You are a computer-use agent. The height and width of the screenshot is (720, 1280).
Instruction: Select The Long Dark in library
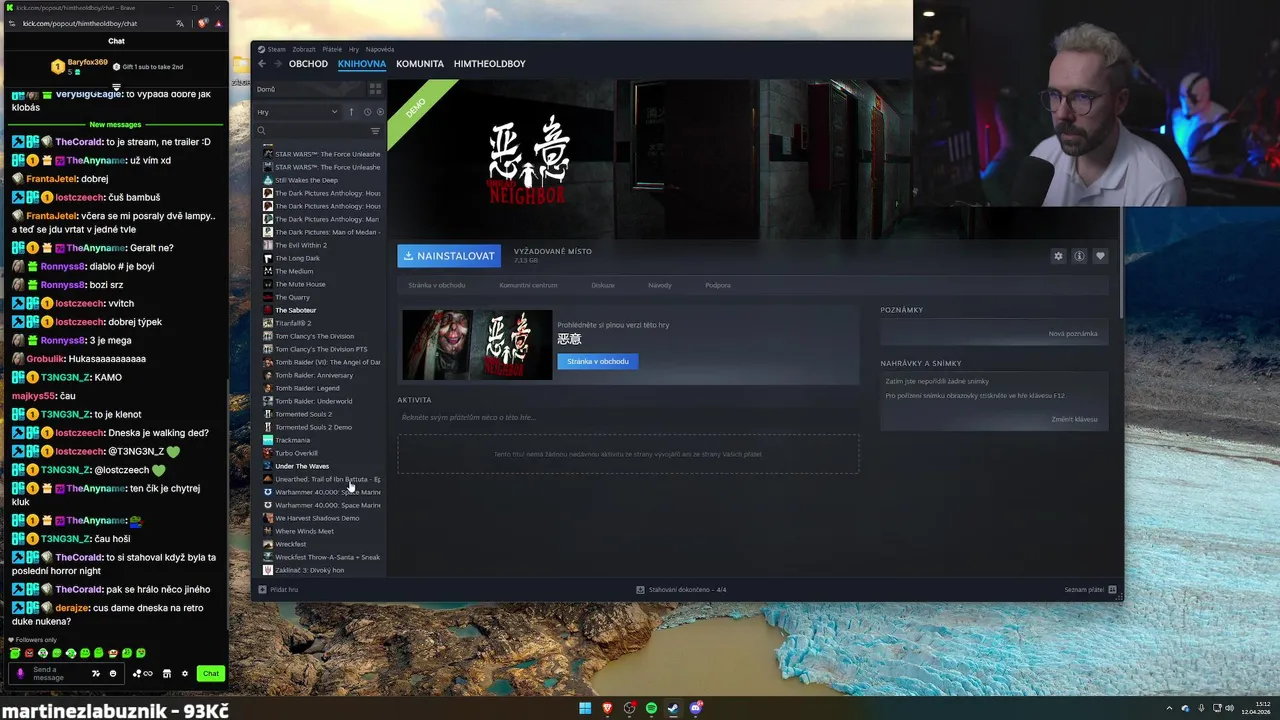tap(297, 258)
